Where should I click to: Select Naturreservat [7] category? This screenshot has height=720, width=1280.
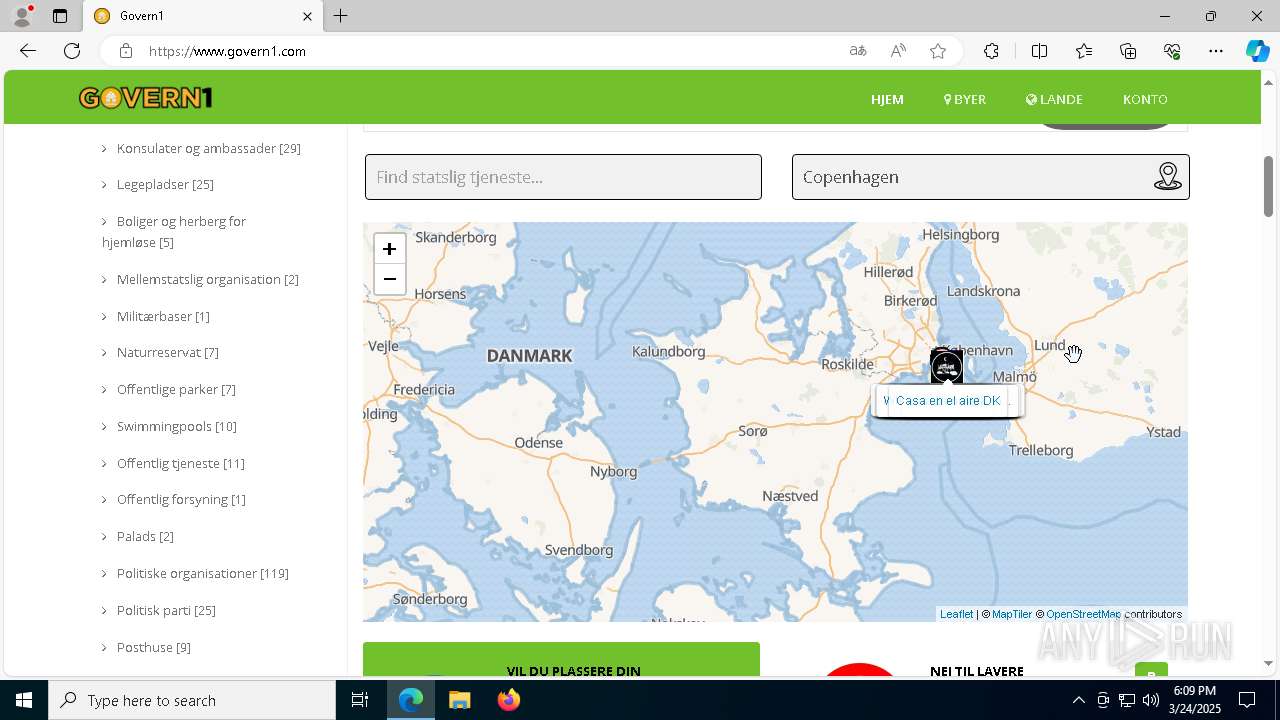(167, 352)
